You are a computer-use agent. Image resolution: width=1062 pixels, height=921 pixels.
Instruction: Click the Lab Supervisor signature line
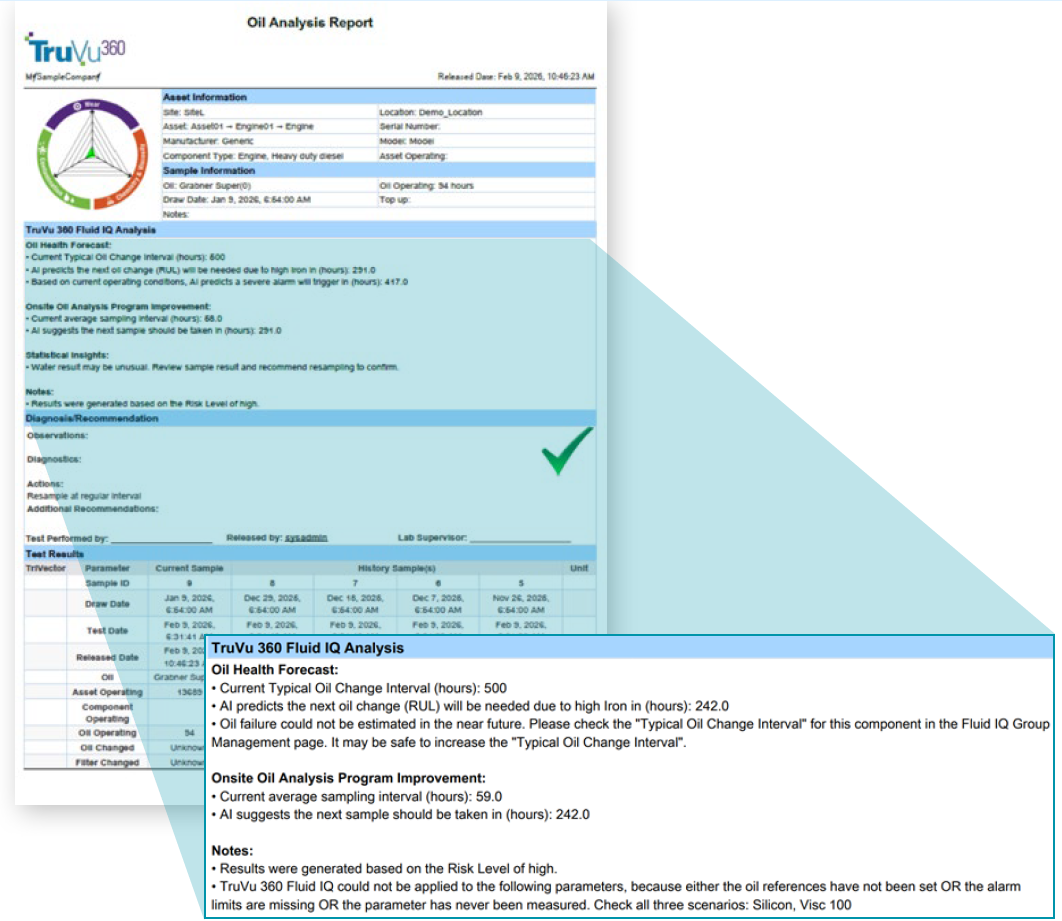pyautogui.click(x=520, y=539)
